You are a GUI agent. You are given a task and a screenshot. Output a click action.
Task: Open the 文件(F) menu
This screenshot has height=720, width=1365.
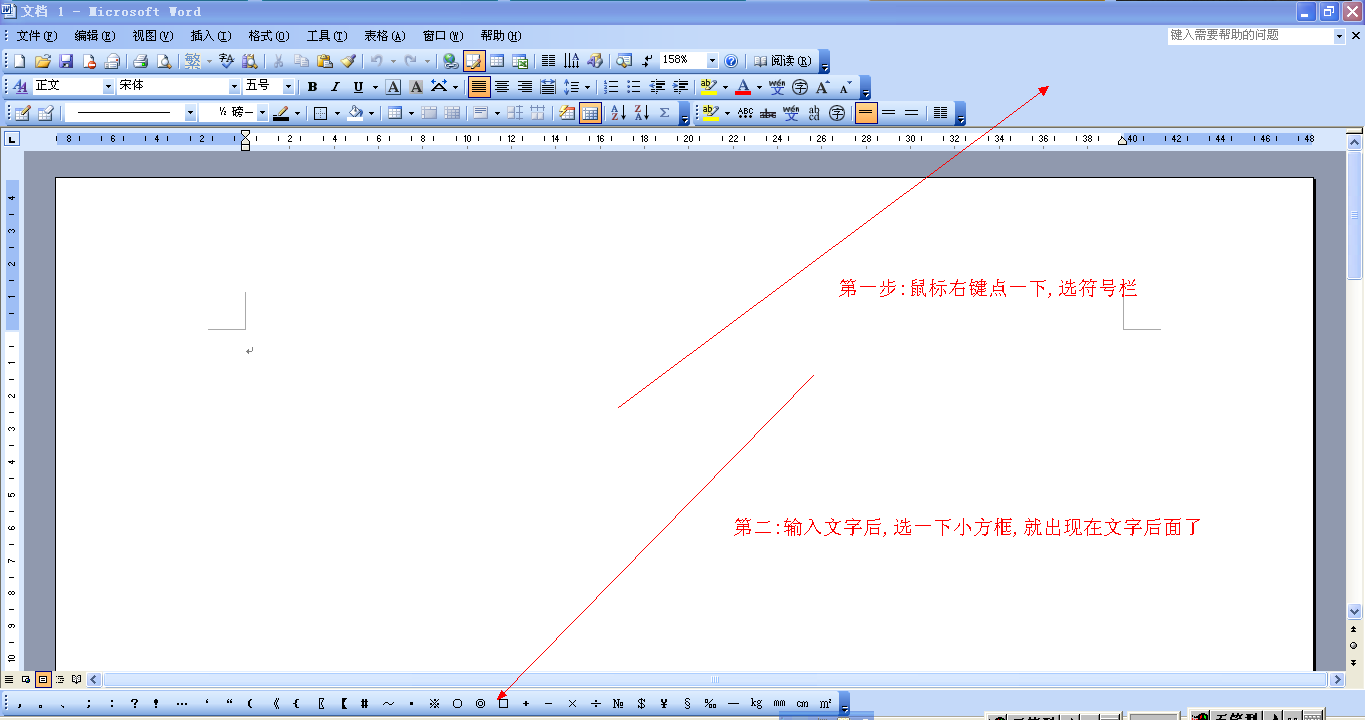[x=37, y=36]
